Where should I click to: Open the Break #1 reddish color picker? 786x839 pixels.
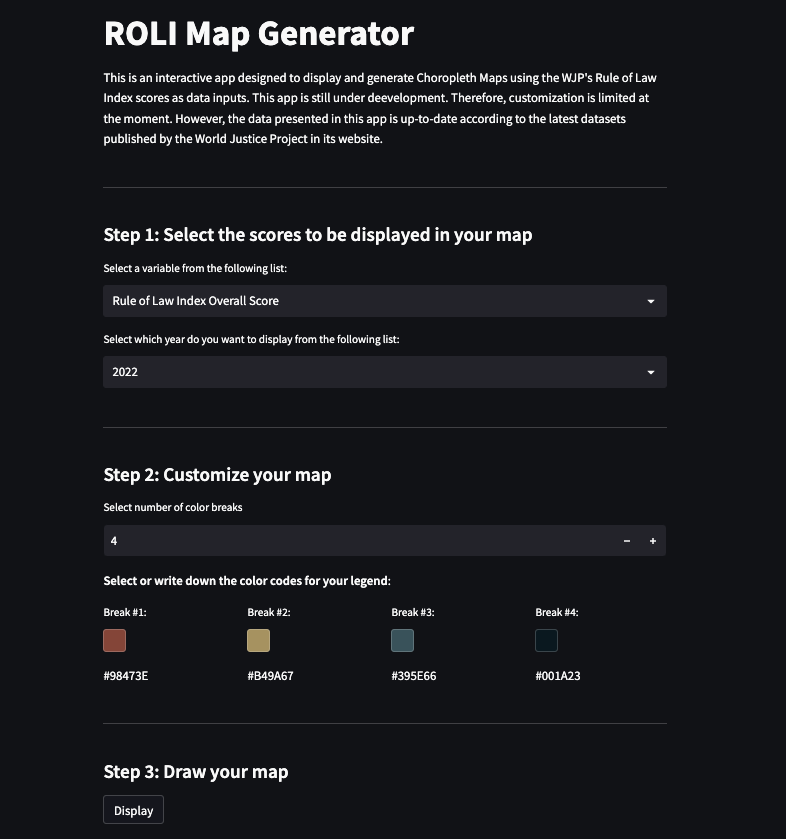115,640
